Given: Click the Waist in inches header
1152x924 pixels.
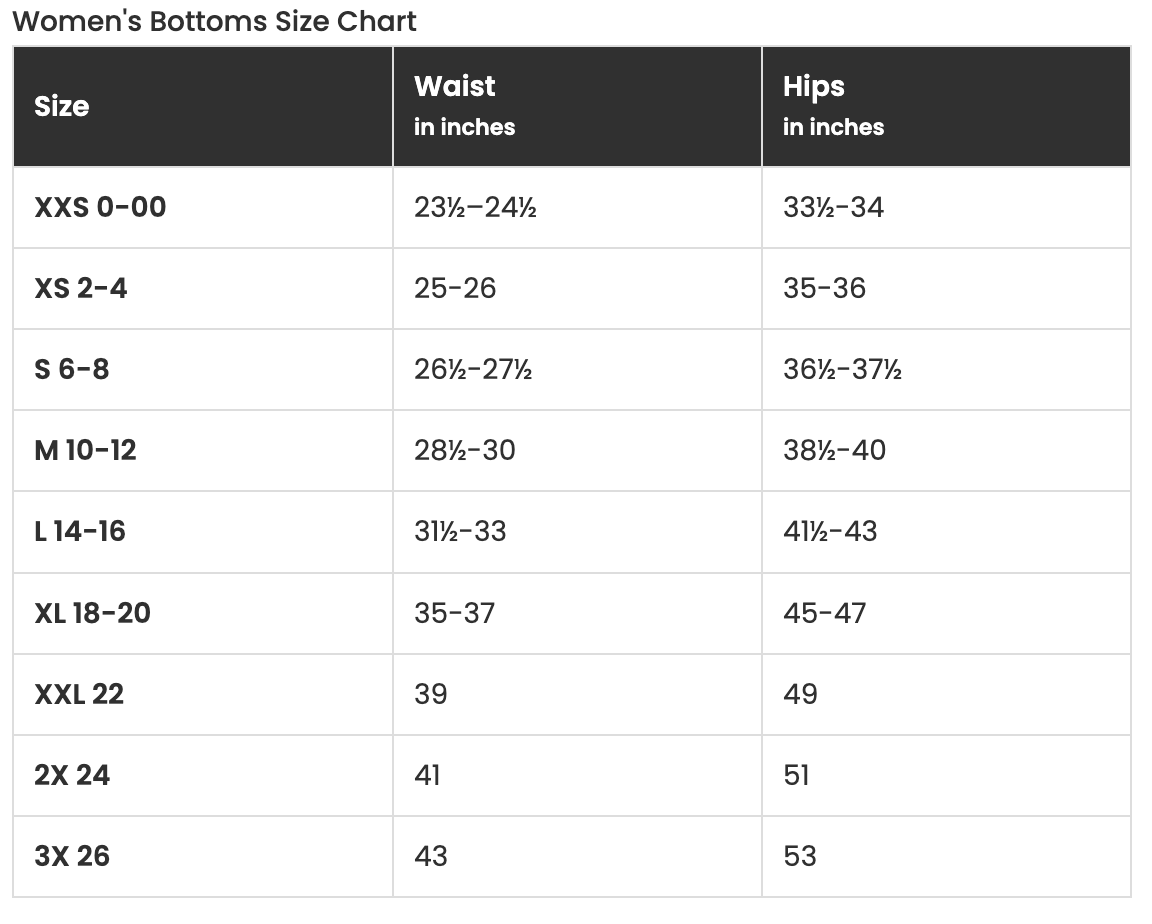Looking at the screenshot, I should [x=465, y=105].
